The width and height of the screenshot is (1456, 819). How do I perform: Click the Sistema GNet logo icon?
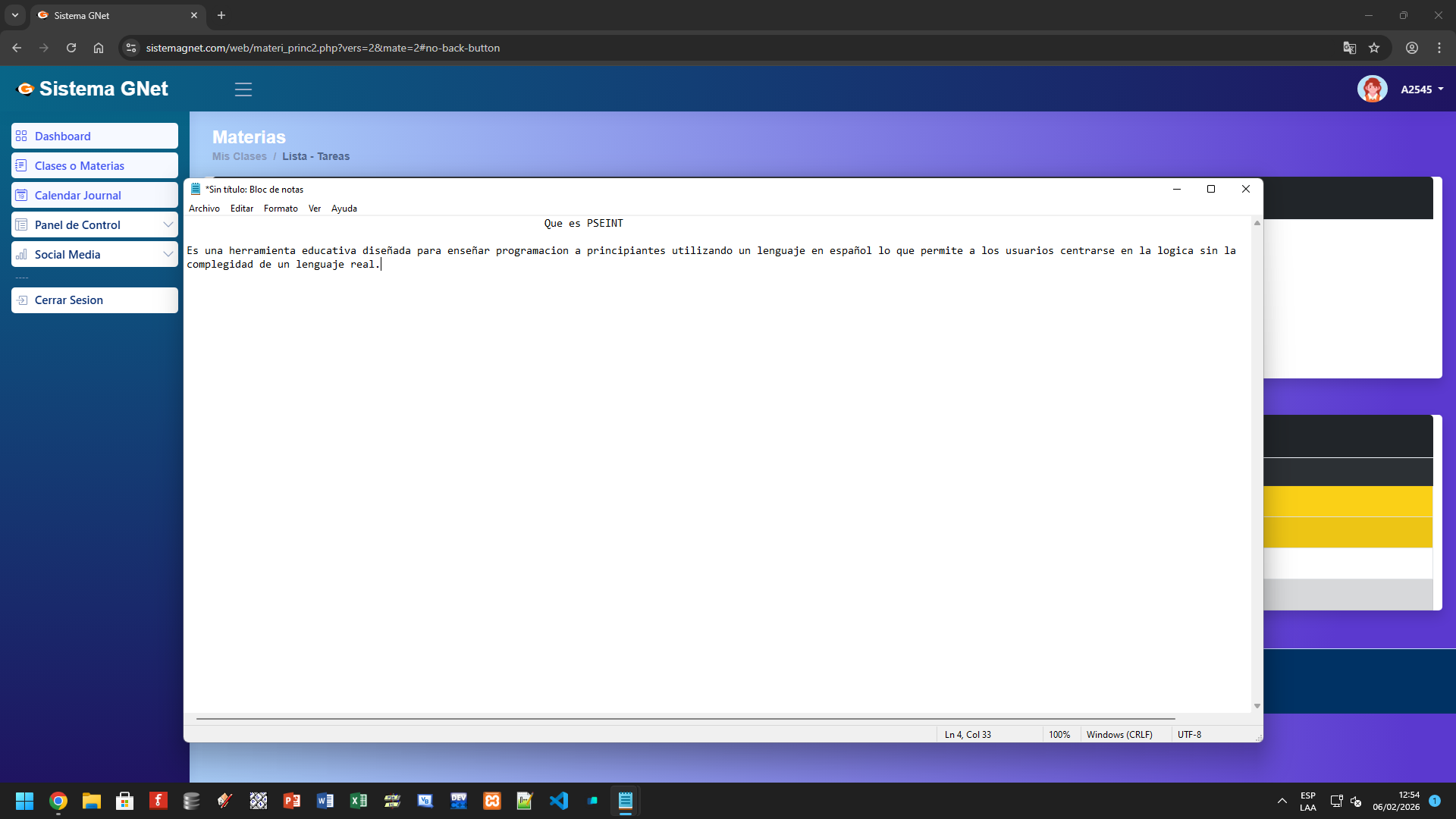tap(25, 89)
